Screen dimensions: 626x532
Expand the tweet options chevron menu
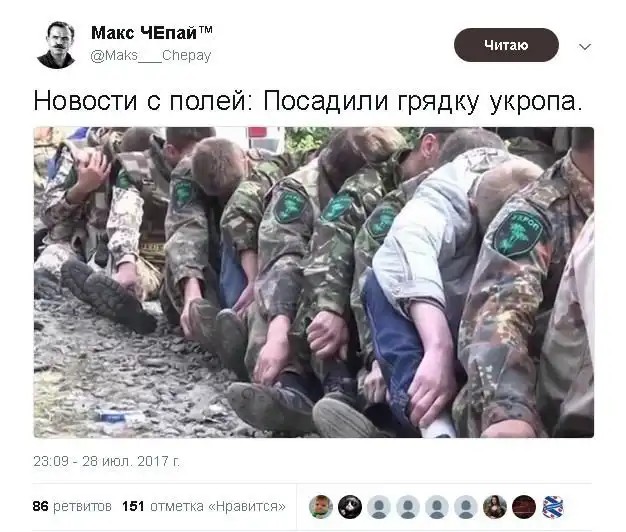[585, 47]
